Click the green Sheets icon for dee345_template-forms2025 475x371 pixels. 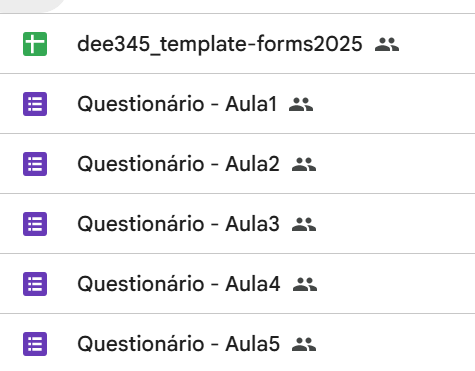coord(35,44)
